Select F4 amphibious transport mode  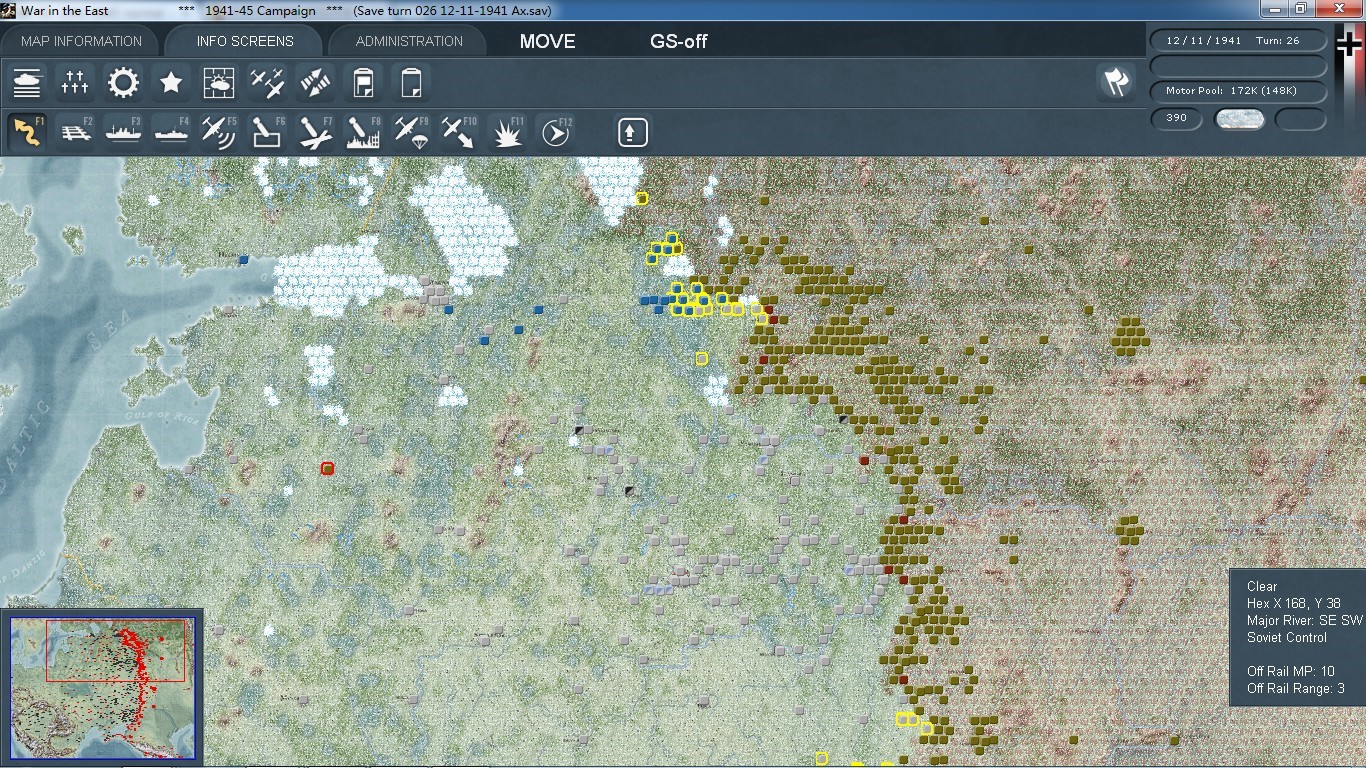pos(171,132)
